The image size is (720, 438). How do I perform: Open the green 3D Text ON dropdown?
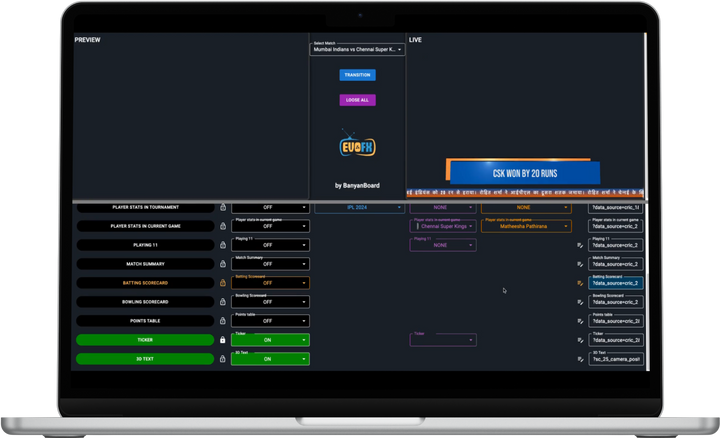[270, 359]
